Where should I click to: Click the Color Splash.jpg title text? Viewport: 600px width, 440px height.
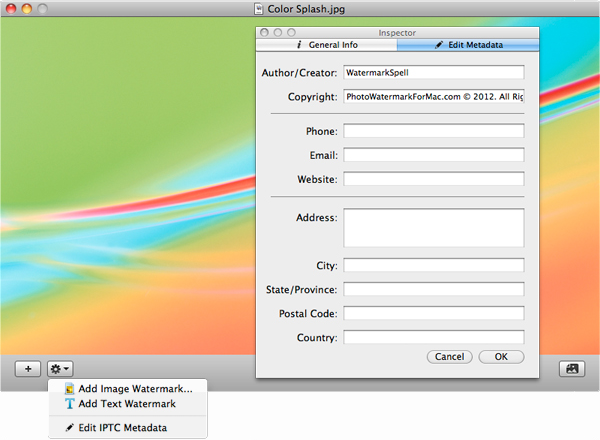(x=306, y=9)
